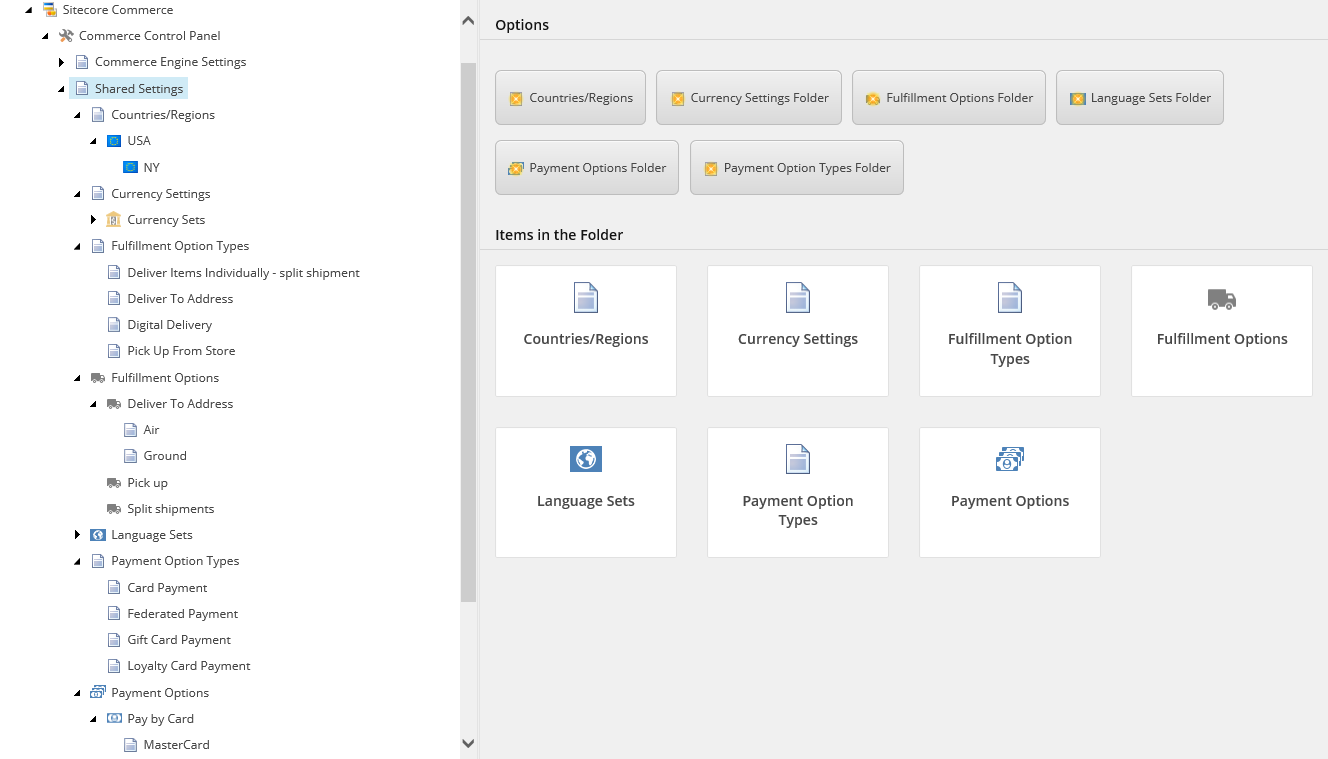The image size is (1328, 759).
Task: Click the globe icon on Language Sets tile
Action: click(586, 459)
